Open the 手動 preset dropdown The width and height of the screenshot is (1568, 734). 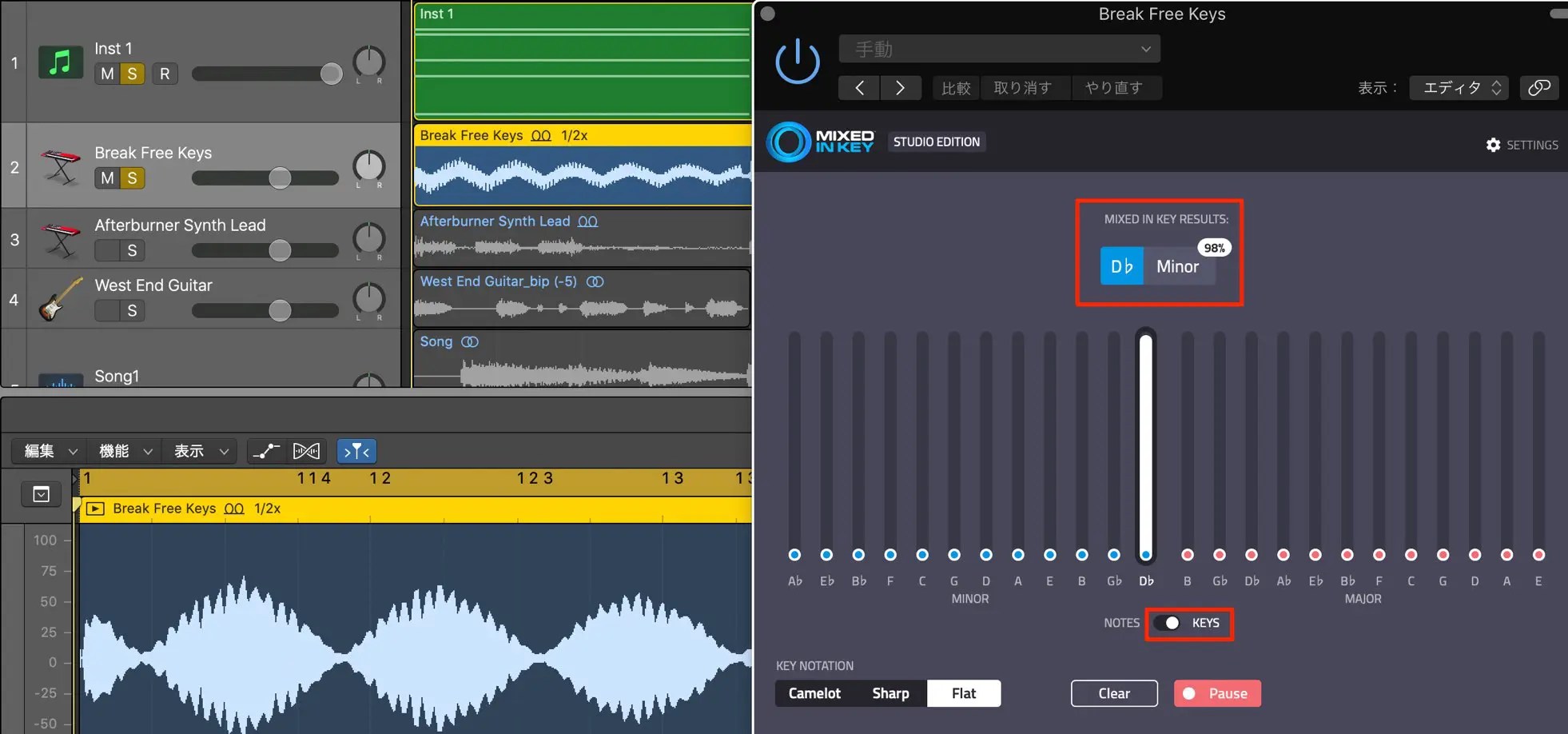pos(999,49)
